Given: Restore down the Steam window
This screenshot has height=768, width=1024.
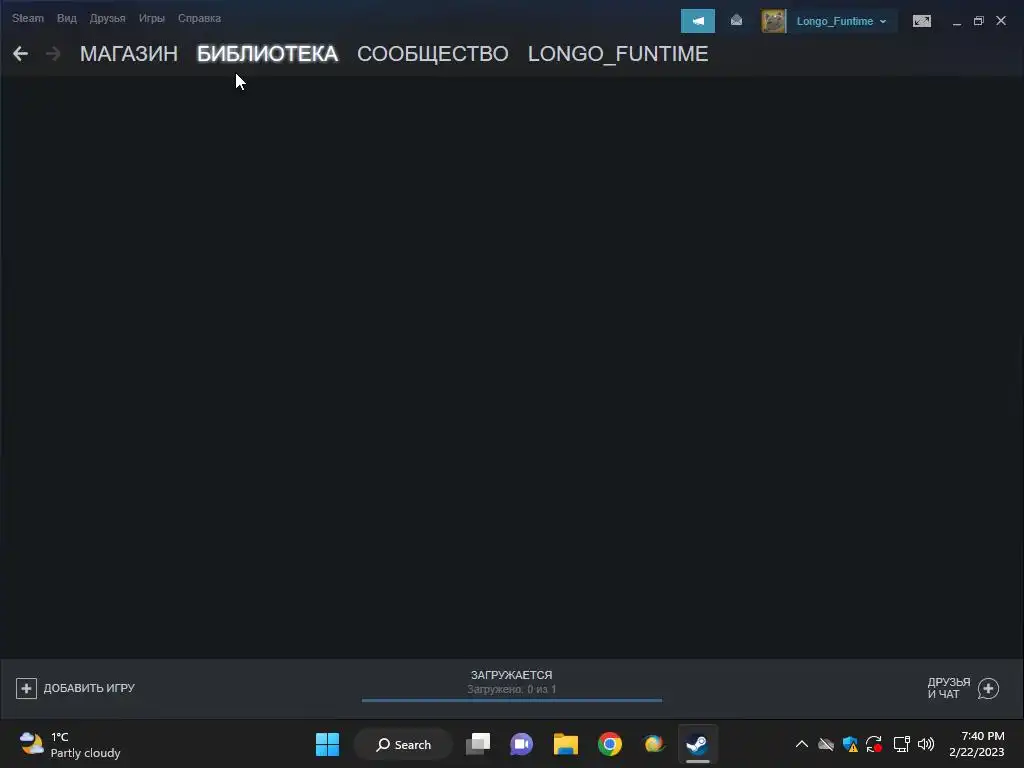Looking at the screenshot, I should tap(978, 21).
